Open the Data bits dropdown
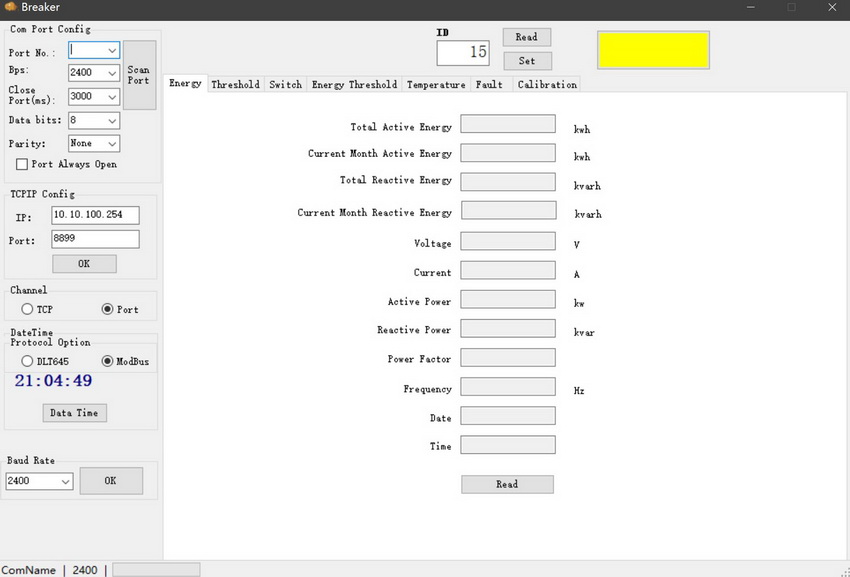 pyautogui.click(x=111, y=120)
